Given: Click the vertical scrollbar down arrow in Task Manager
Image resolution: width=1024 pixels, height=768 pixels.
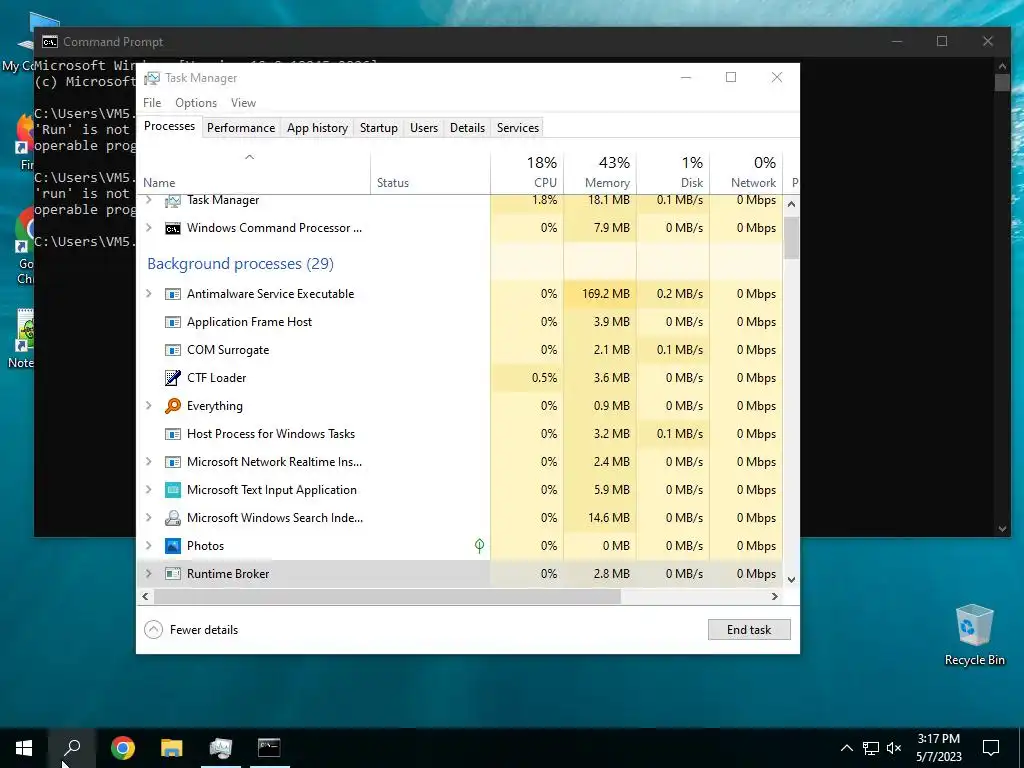Looking at the screenshot, I should click(x=792, y=580).
